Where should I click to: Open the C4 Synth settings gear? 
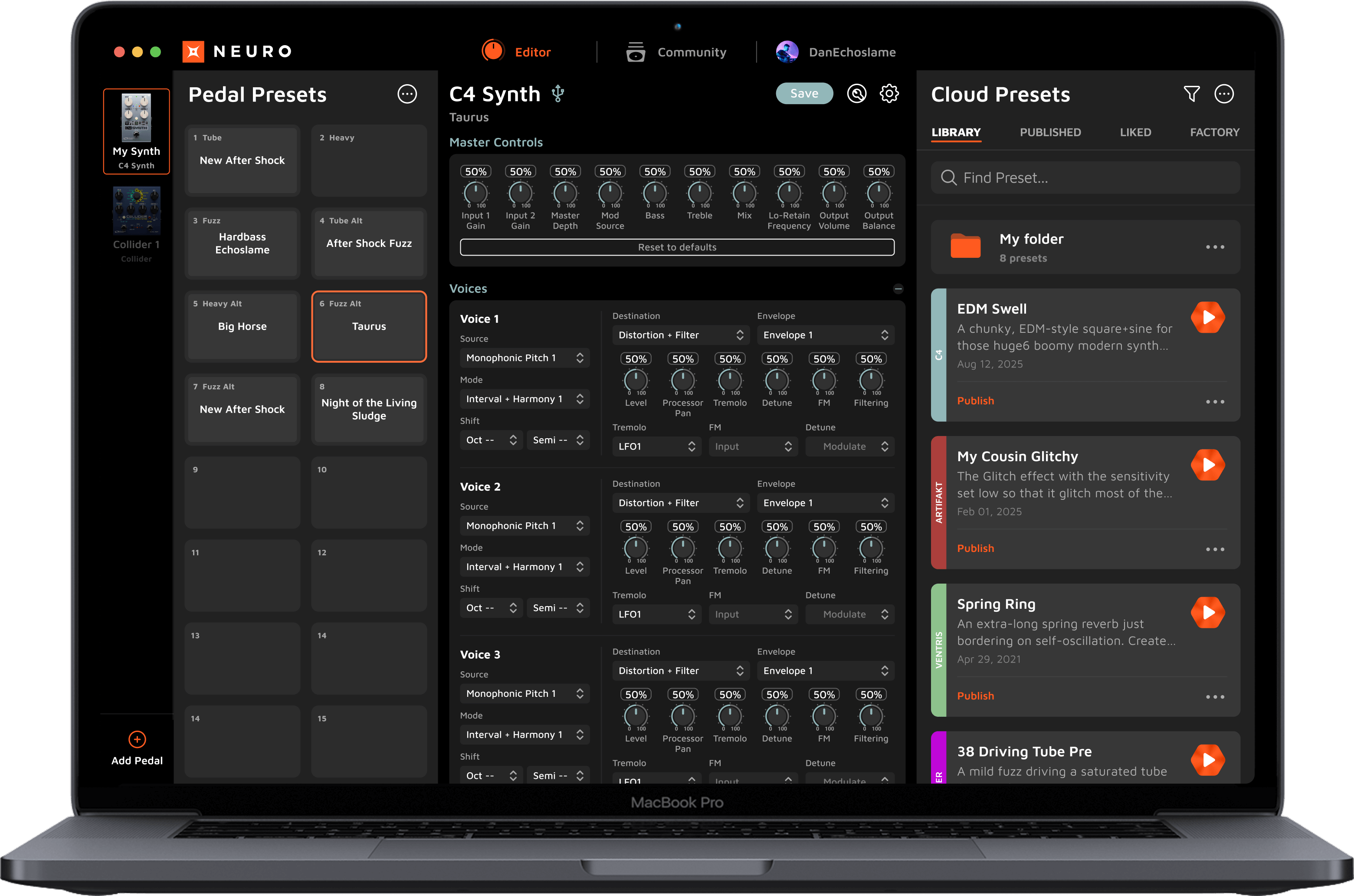888,93
